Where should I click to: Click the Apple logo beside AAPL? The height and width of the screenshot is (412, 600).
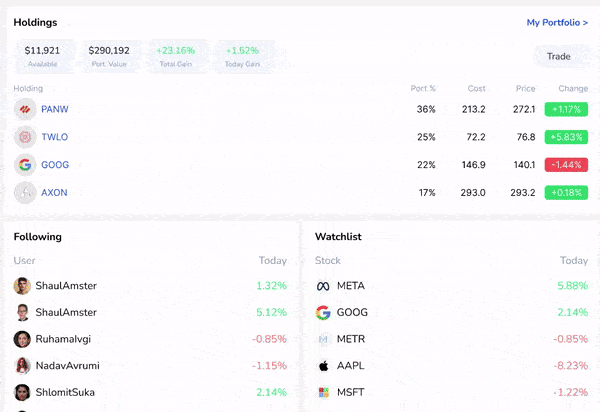tap(323, 366)
